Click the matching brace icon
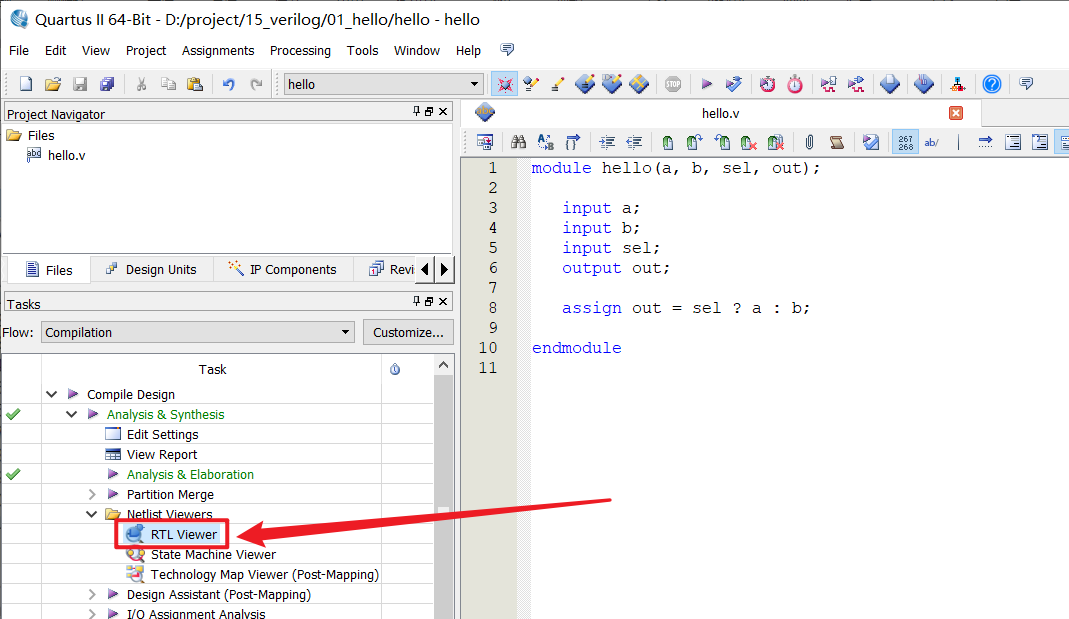1069x619 pixels. coord(573,142)
